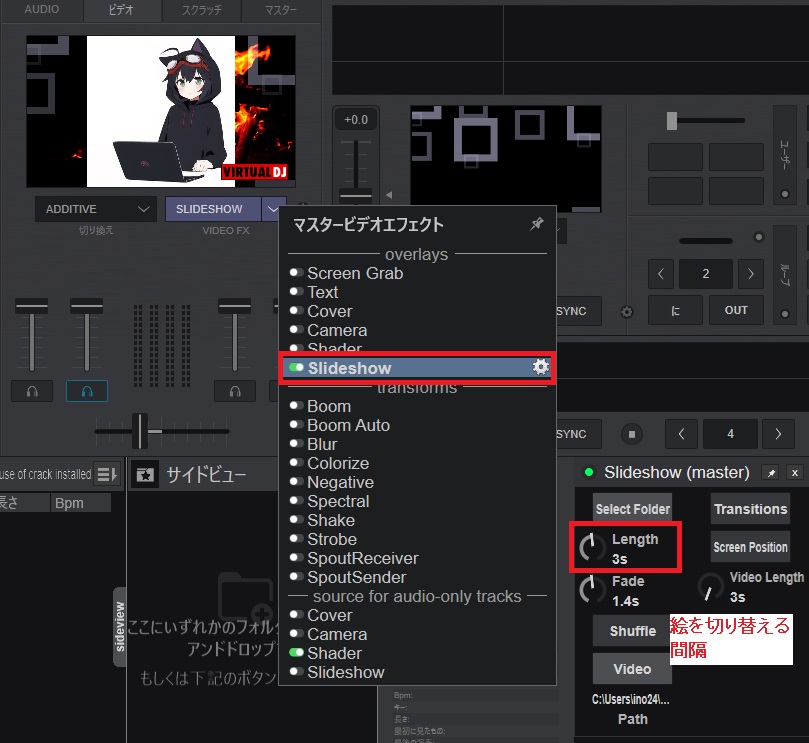This screenshot has width=809, height=743.
Task: Switch to the スクラッチ tab
Action: pyautogui.click(x=202, y=10)
